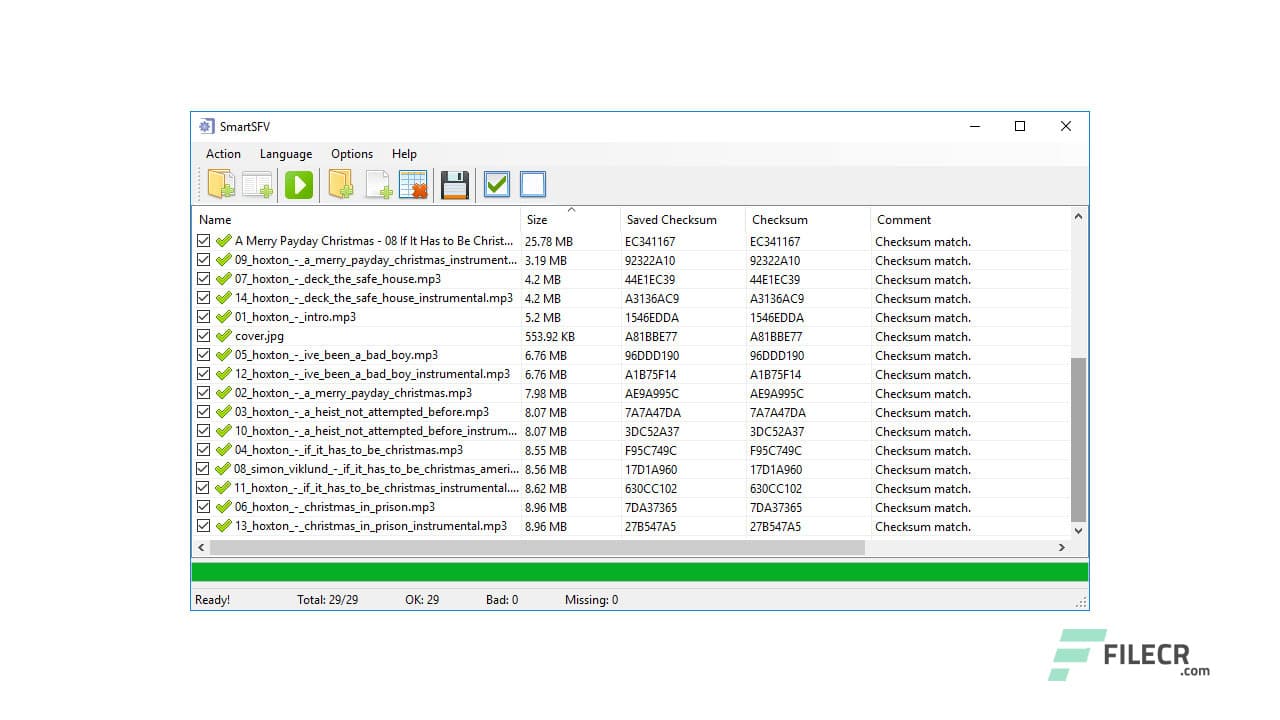This screenshot has width=1280, height=720.
Task: Open the Options menu
Action: pyautogui.click(x=351, y=153)
